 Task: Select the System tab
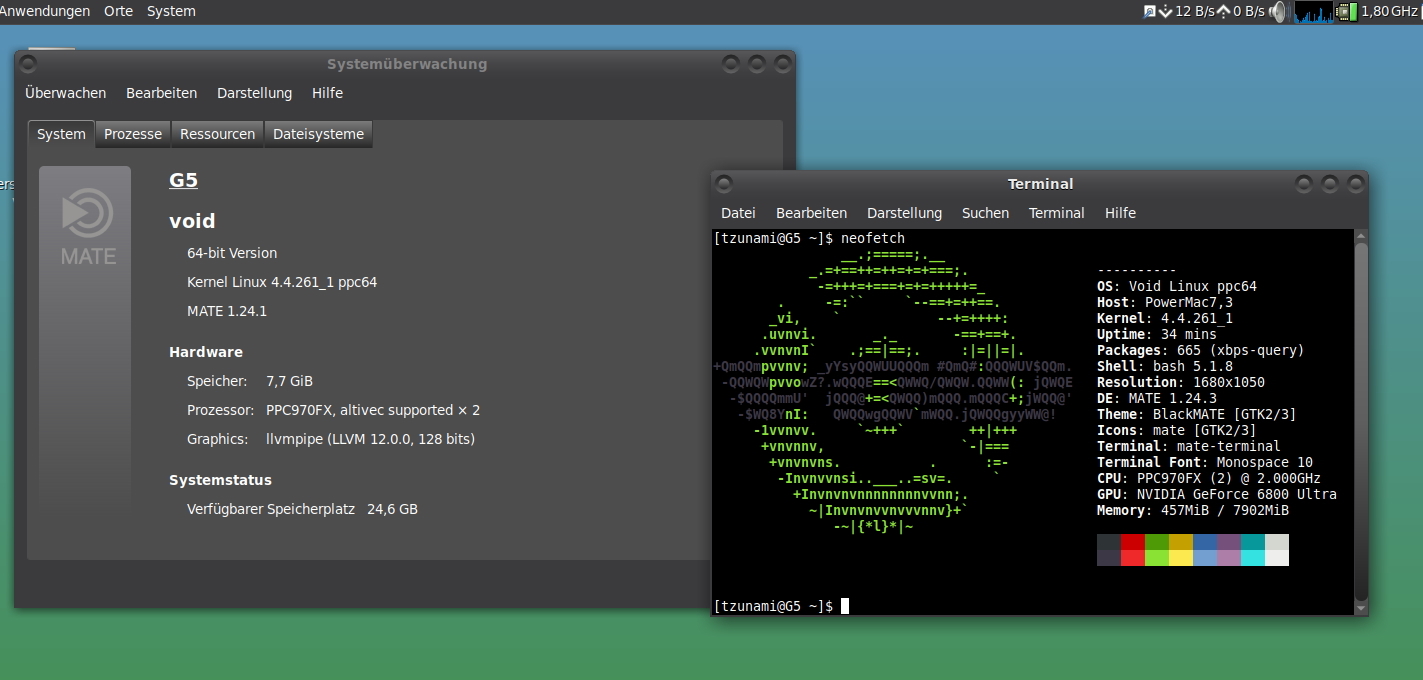tap(61, 134)
